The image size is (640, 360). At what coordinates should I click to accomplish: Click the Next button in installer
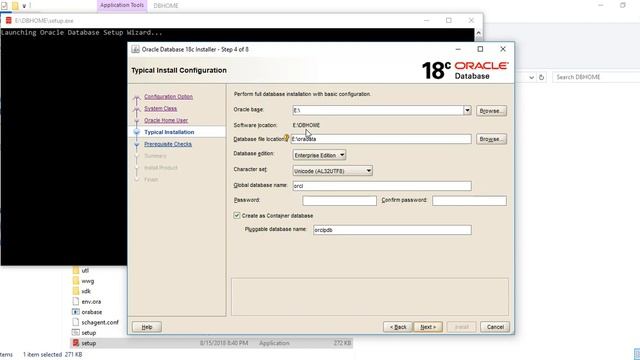click(428, 327)
